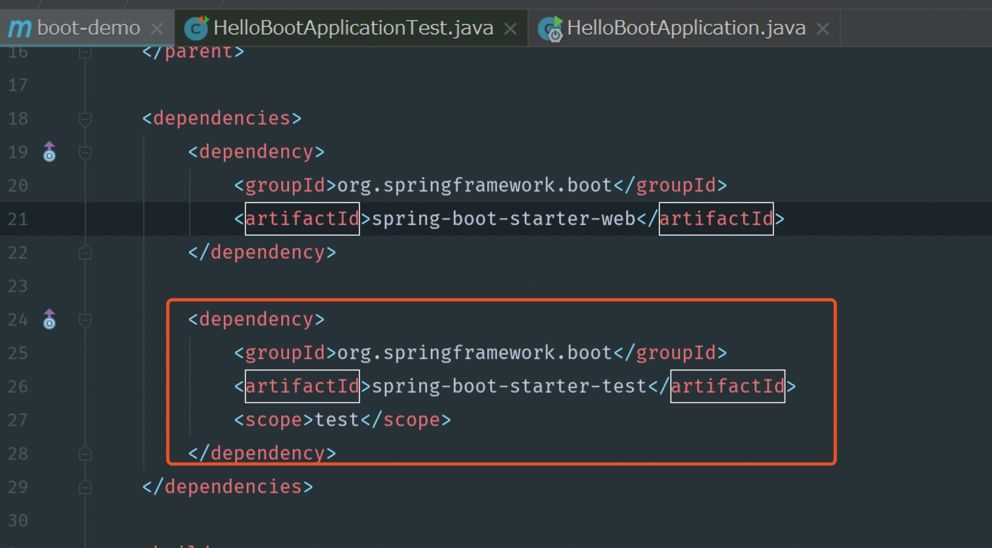Viewport: 992px width, 548px height.
Task: Click line number 21 in the gutter
Action: click(x=18, y=219)
